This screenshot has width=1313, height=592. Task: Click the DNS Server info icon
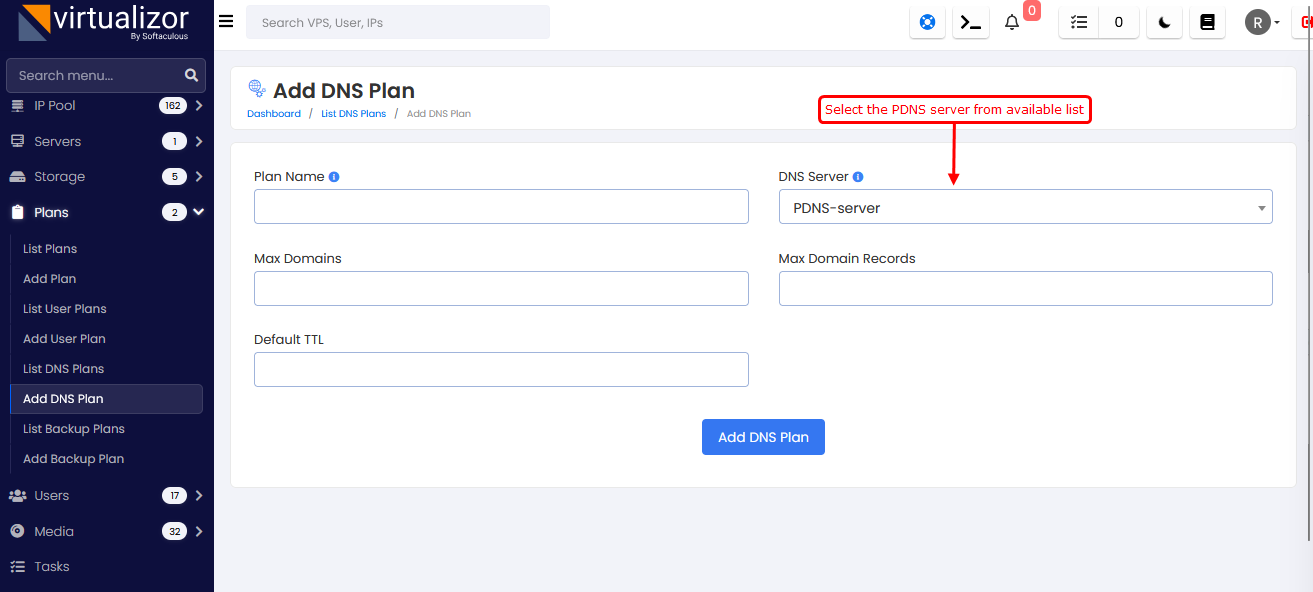tap(858, 177)
